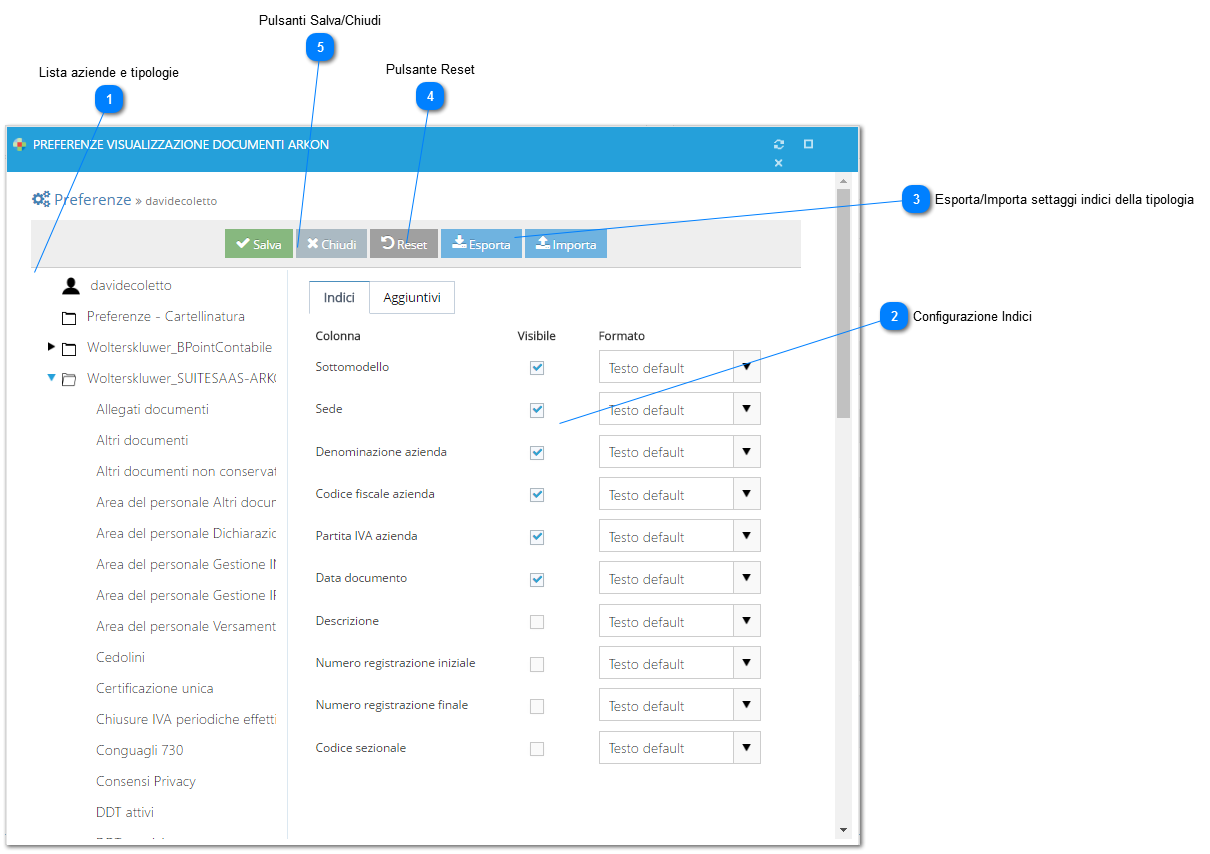Viewport: 1210px width, 854px height.
Task: Select Cedolini tree item
Action: point(120,658)
